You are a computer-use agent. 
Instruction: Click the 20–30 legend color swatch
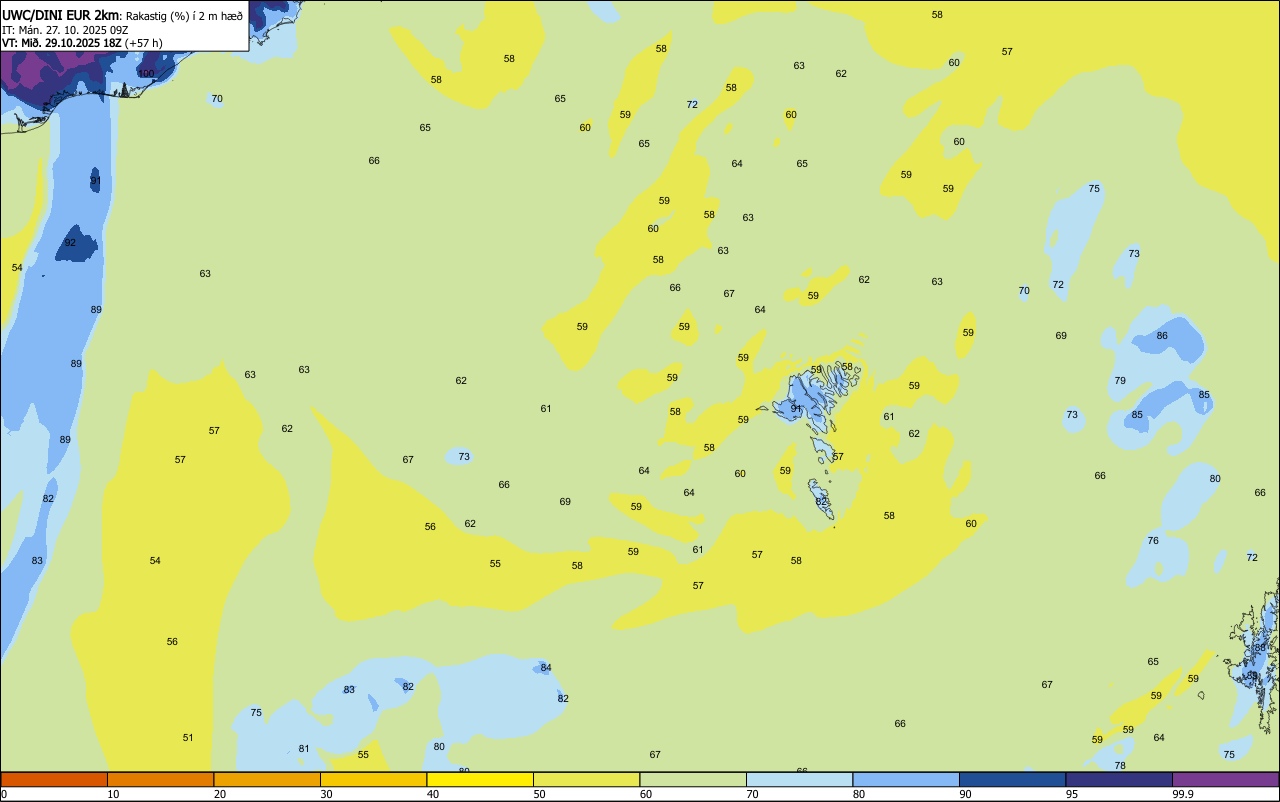point(267,779)
